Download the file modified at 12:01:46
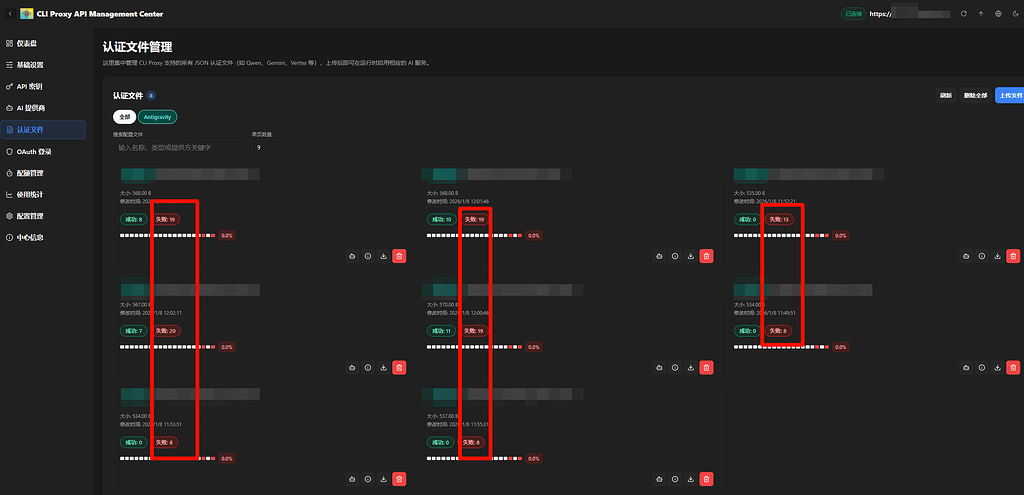Screen dimensions: 1024x495 (x=690, y=257)
